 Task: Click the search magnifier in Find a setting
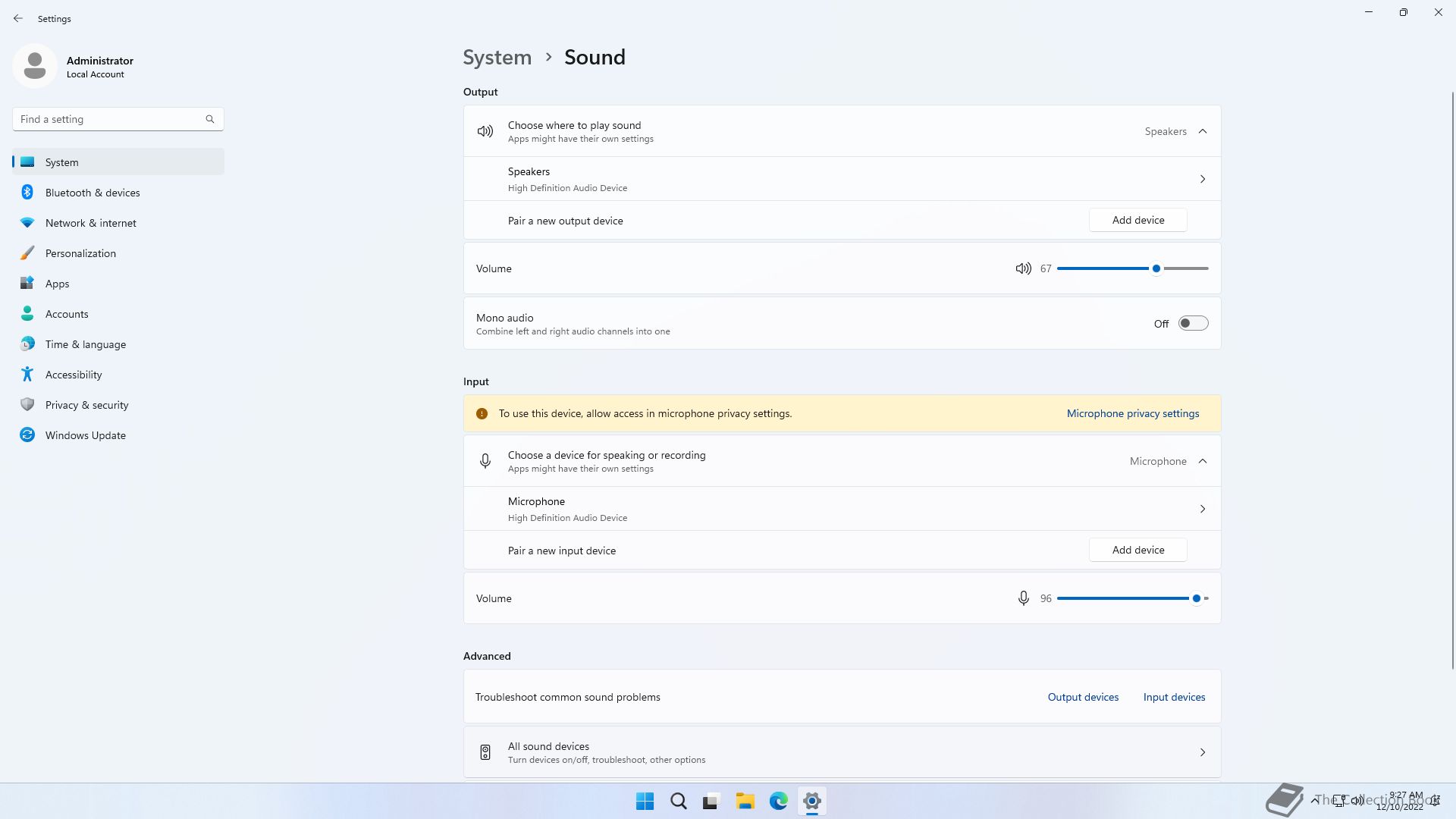[210, 119]
